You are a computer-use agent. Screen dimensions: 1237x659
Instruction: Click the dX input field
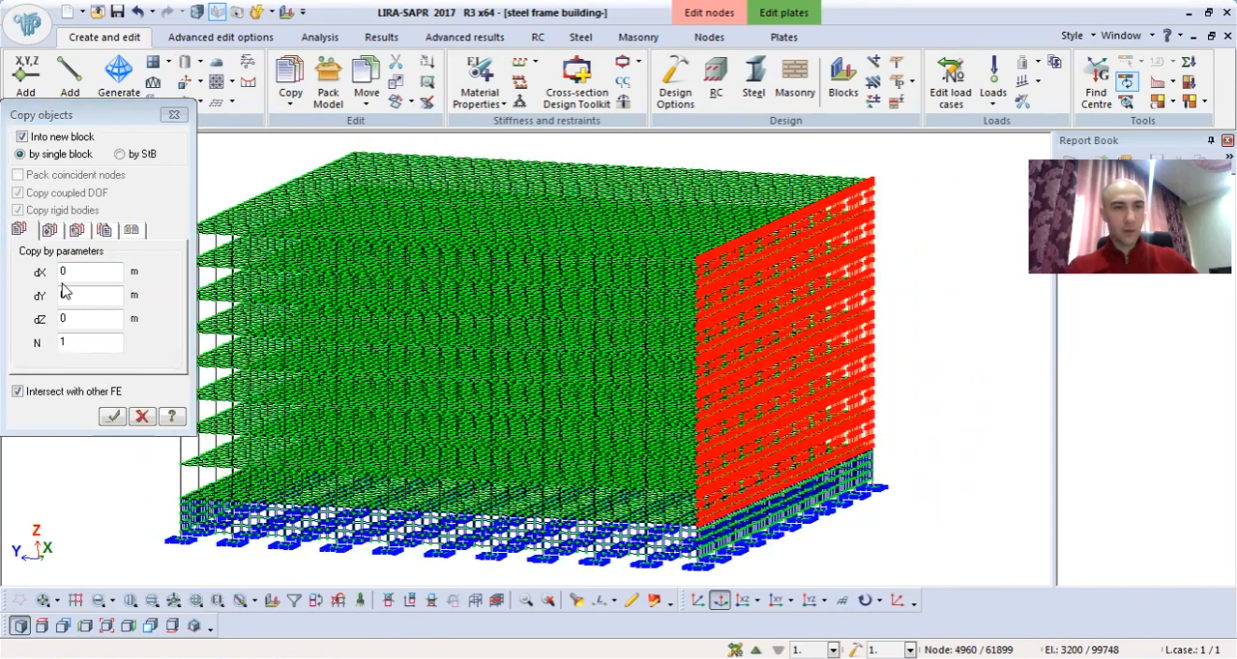click(90, 272)
